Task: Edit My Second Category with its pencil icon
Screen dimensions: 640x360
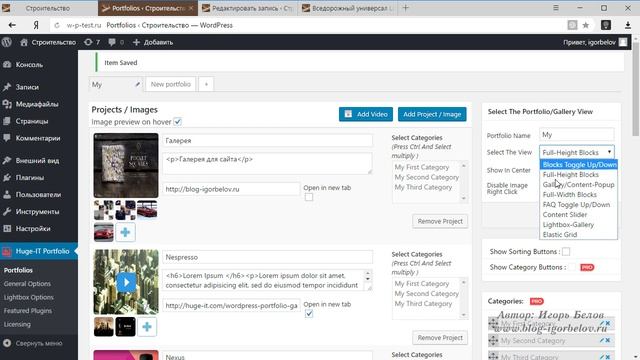Action: click(602, 340)
